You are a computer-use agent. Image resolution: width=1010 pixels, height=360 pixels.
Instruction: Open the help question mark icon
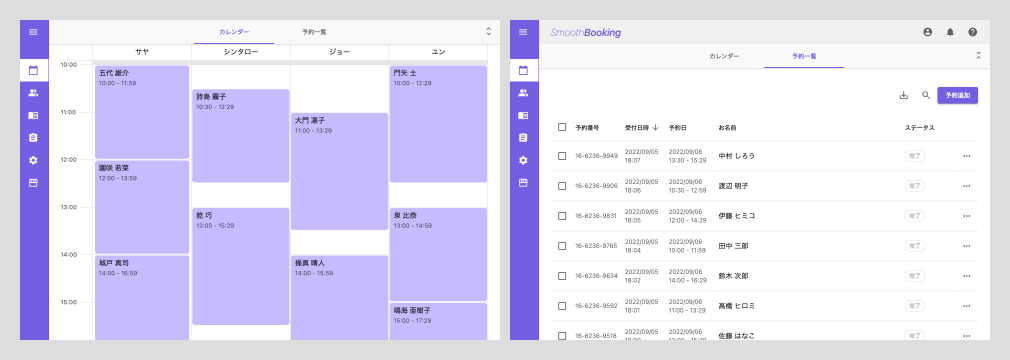tap(973, 32)
